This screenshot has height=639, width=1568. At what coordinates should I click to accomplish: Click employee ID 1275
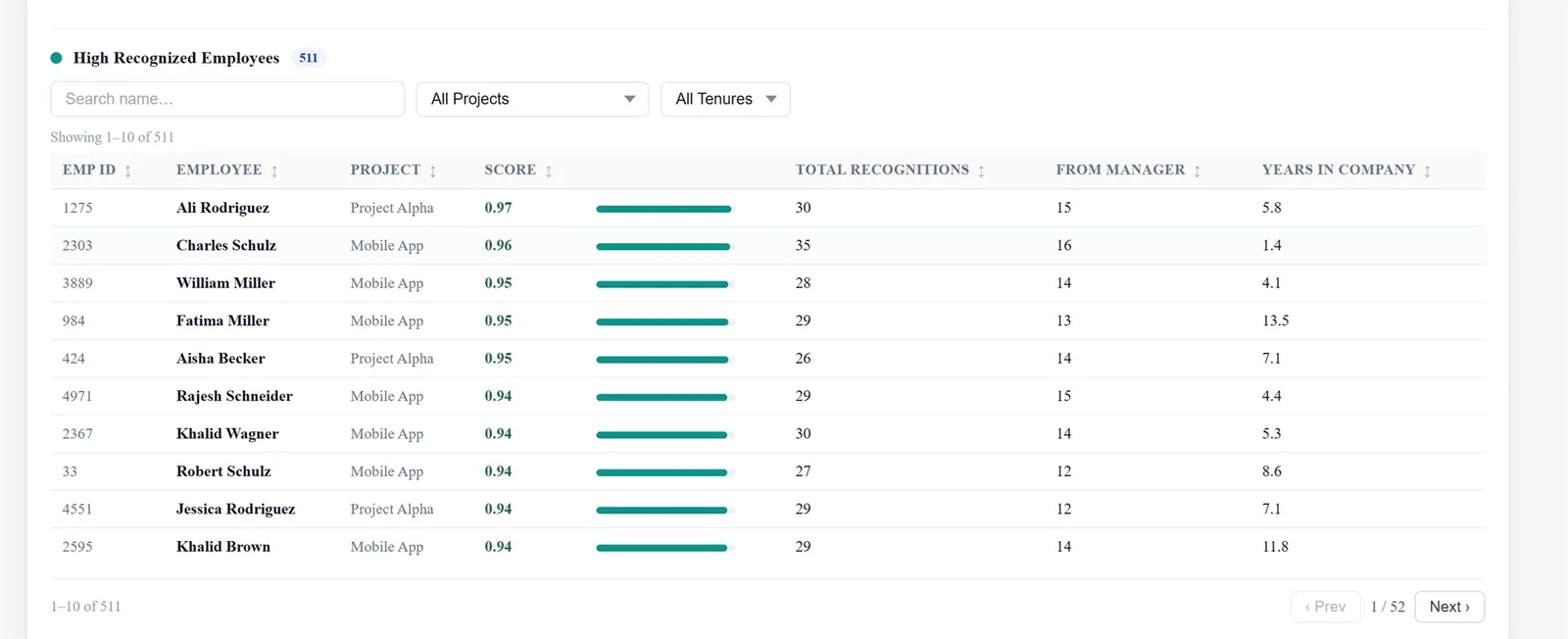[x=77, y=208]
